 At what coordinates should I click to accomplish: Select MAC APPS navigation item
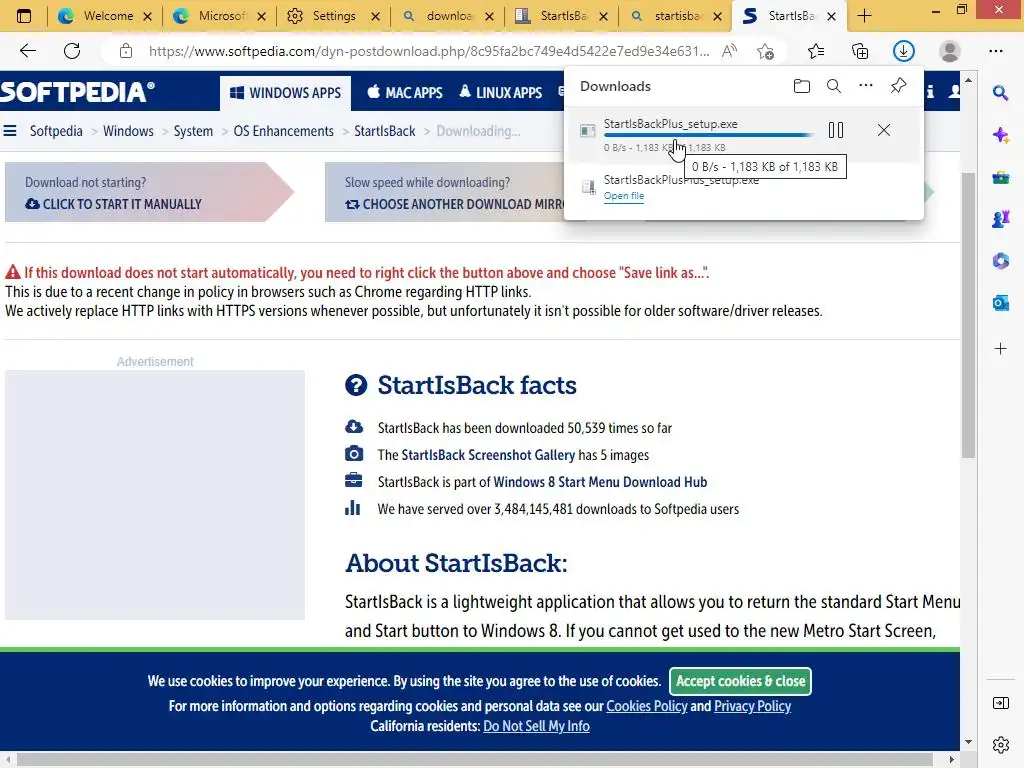pyautogui.click(x=405, y=93)
